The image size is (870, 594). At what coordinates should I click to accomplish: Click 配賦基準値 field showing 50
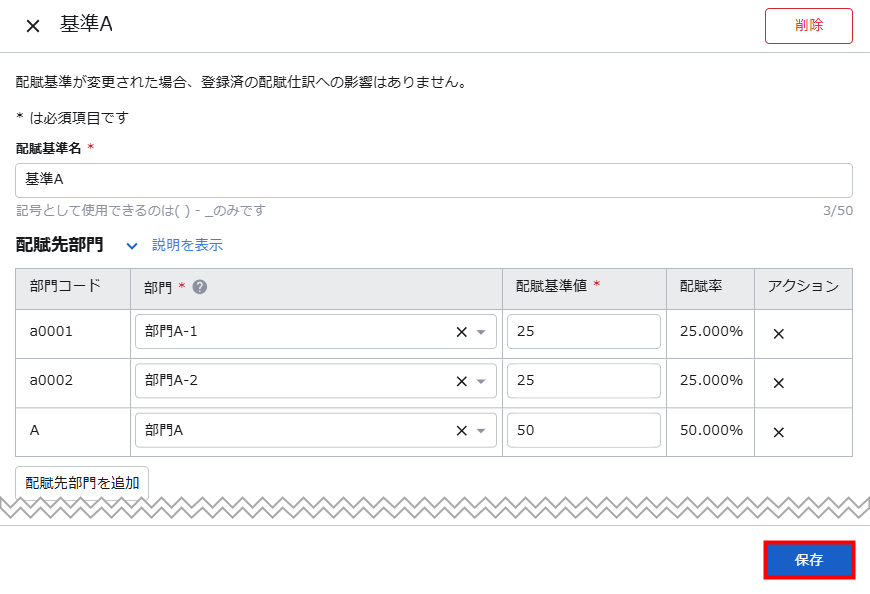(583, 431)
